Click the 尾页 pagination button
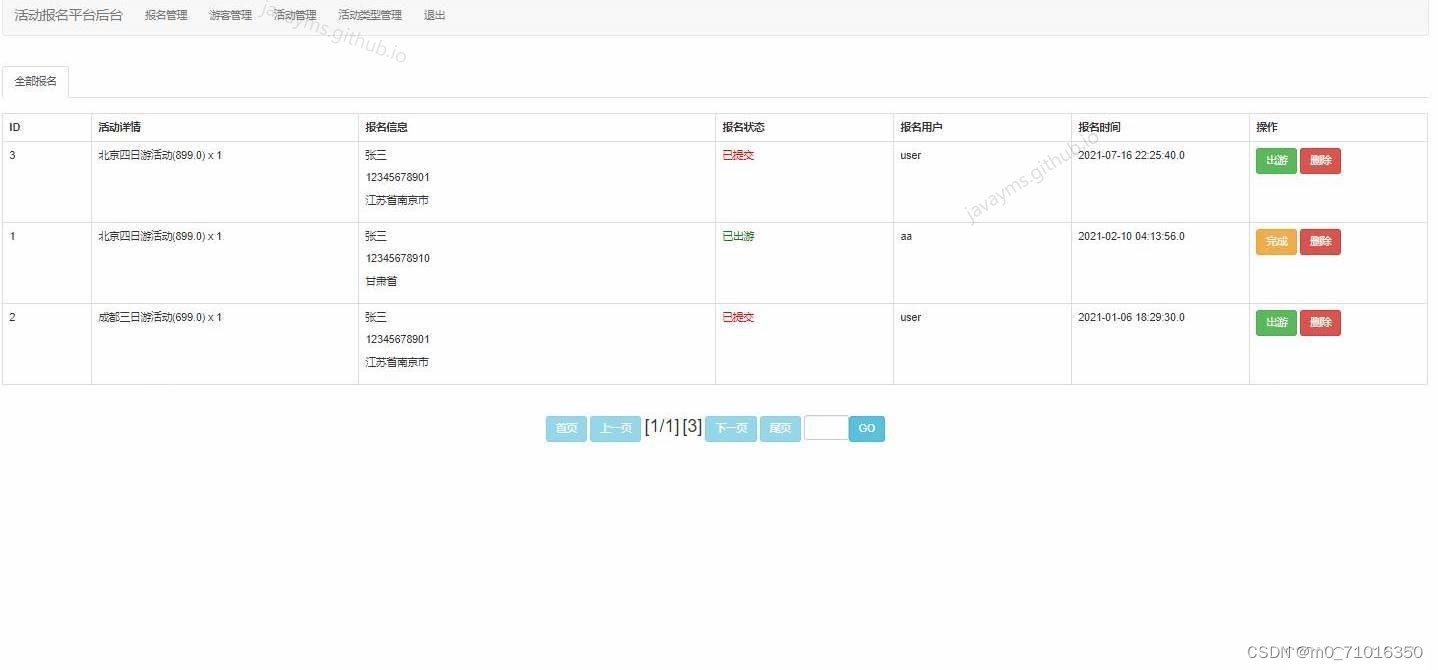This screenshot has height=670, width=1438. click(779, 428)
